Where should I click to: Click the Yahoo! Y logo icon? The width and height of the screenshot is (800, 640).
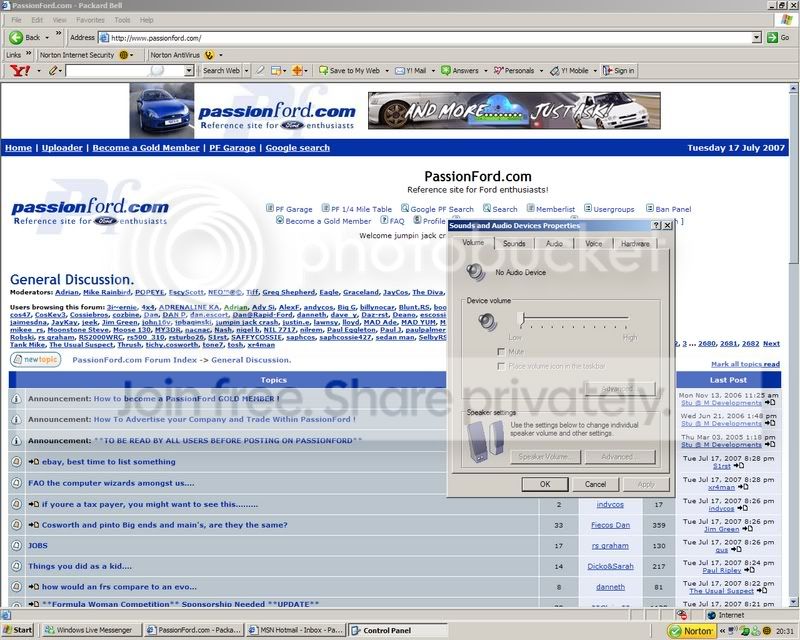tap(20, 70)
